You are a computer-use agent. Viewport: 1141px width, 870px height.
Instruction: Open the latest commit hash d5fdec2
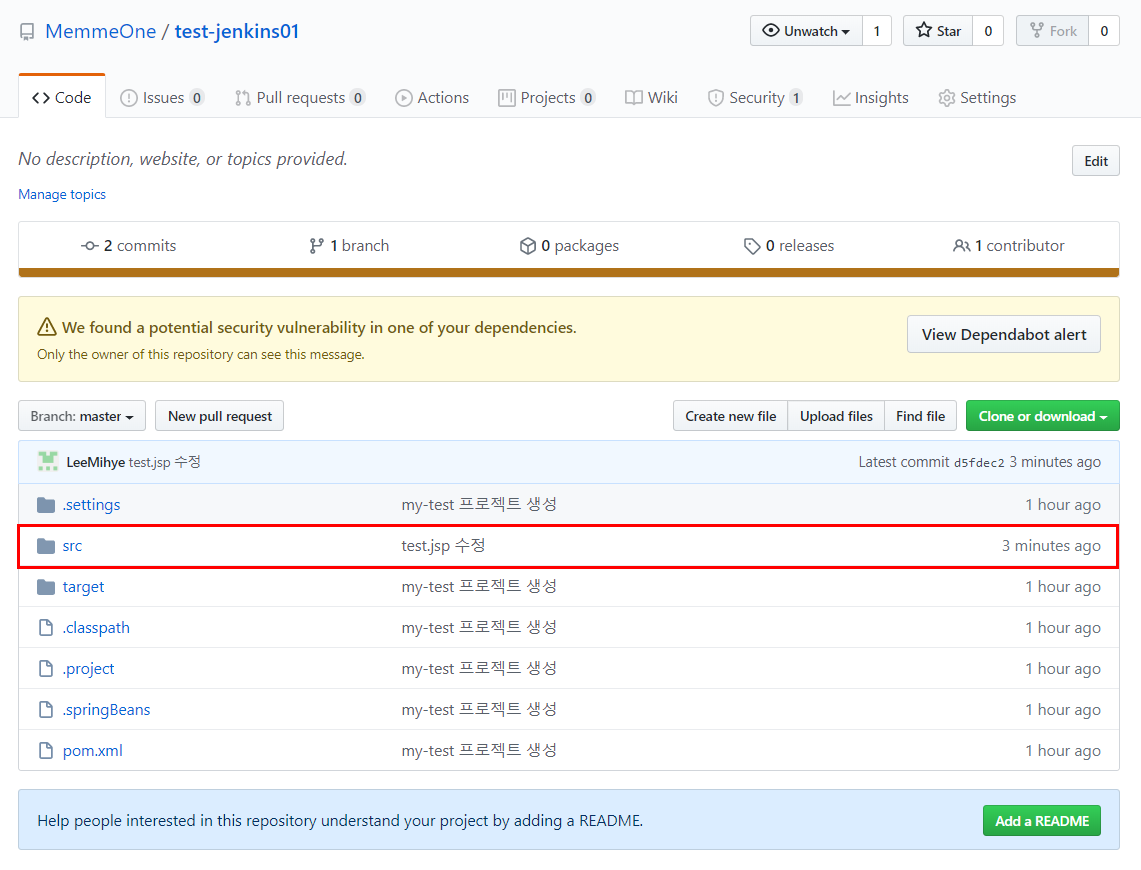[x=979, y=463]
